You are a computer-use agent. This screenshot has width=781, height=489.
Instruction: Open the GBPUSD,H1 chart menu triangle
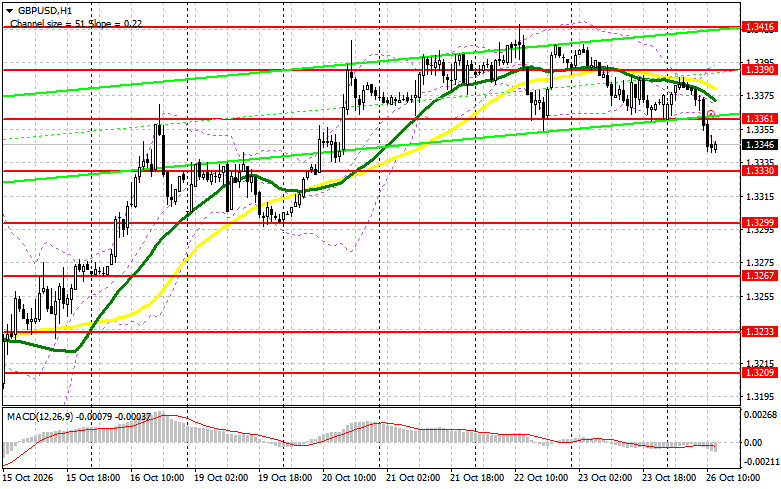pyautogui.click(x=9, y=10)
